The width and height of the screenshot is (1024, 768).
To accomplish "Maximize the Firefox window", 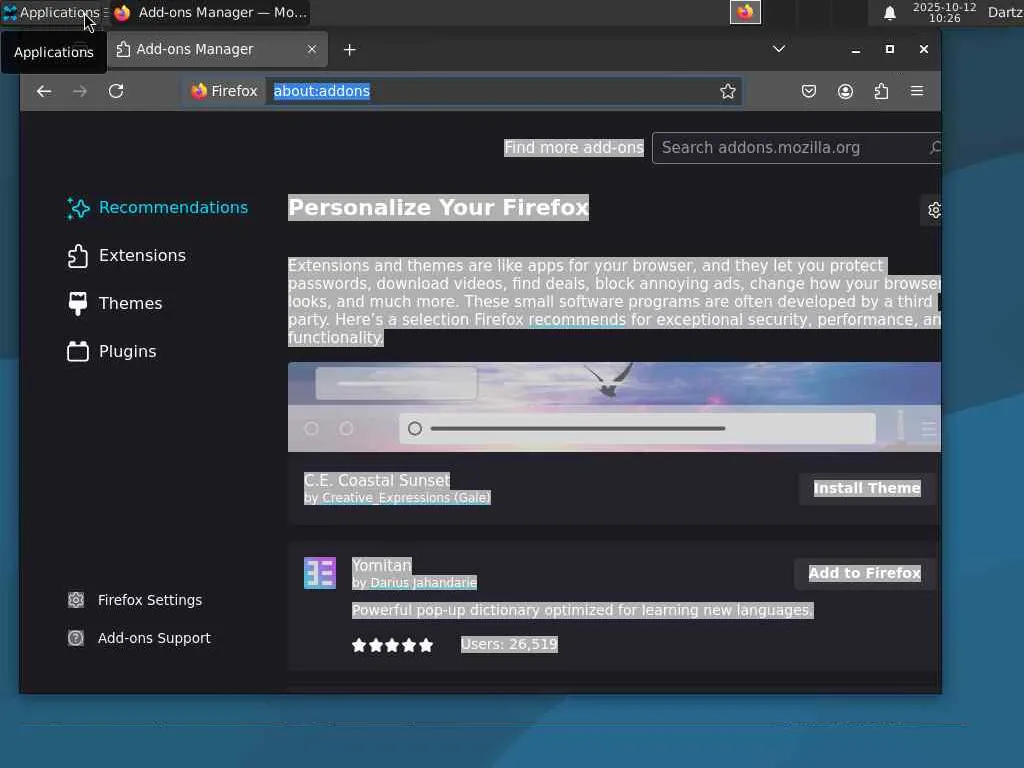I will (x=889, y=50).
